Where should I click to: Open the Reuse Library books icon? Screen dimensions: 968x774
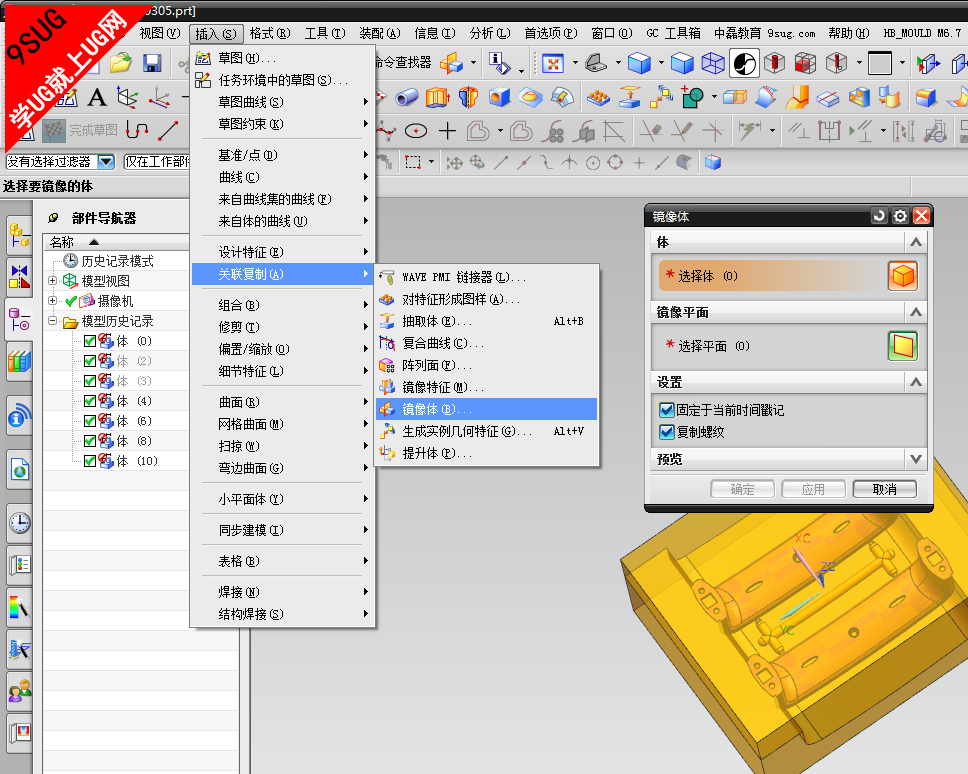click(19, 361)
